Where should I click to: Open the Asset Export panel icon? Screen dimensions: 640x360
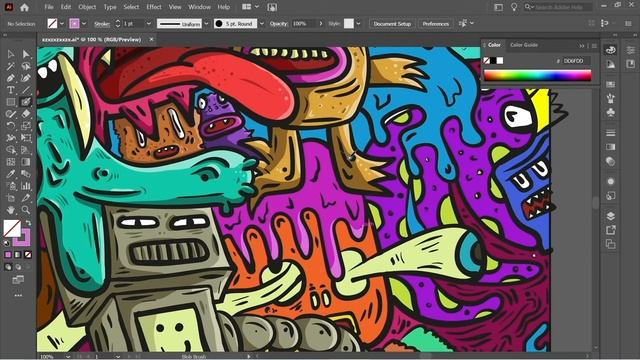pos(611,230)
